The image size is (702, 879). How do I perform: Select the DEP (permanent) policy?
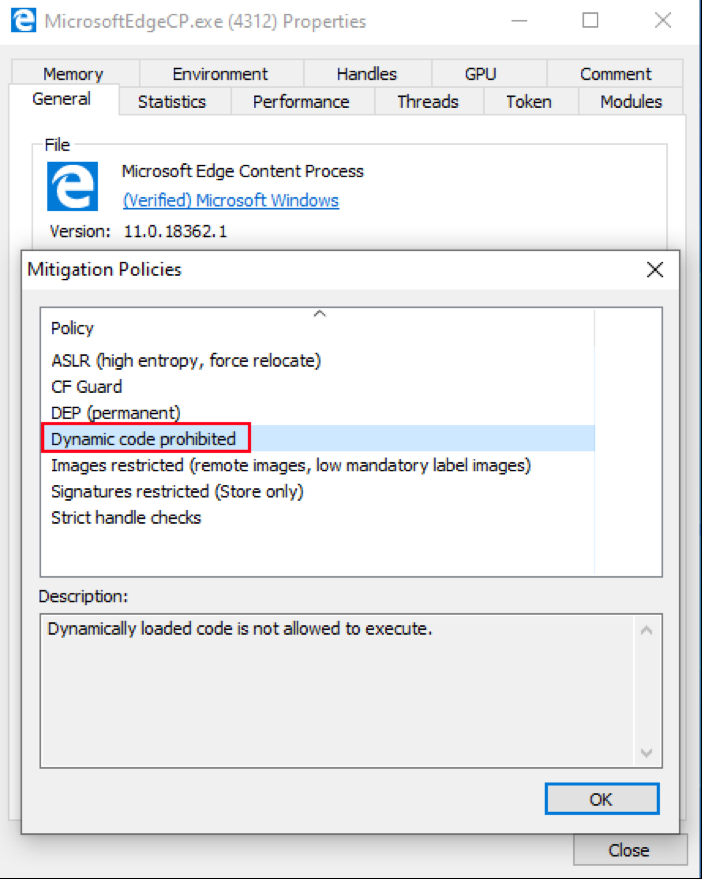[115, 412]
